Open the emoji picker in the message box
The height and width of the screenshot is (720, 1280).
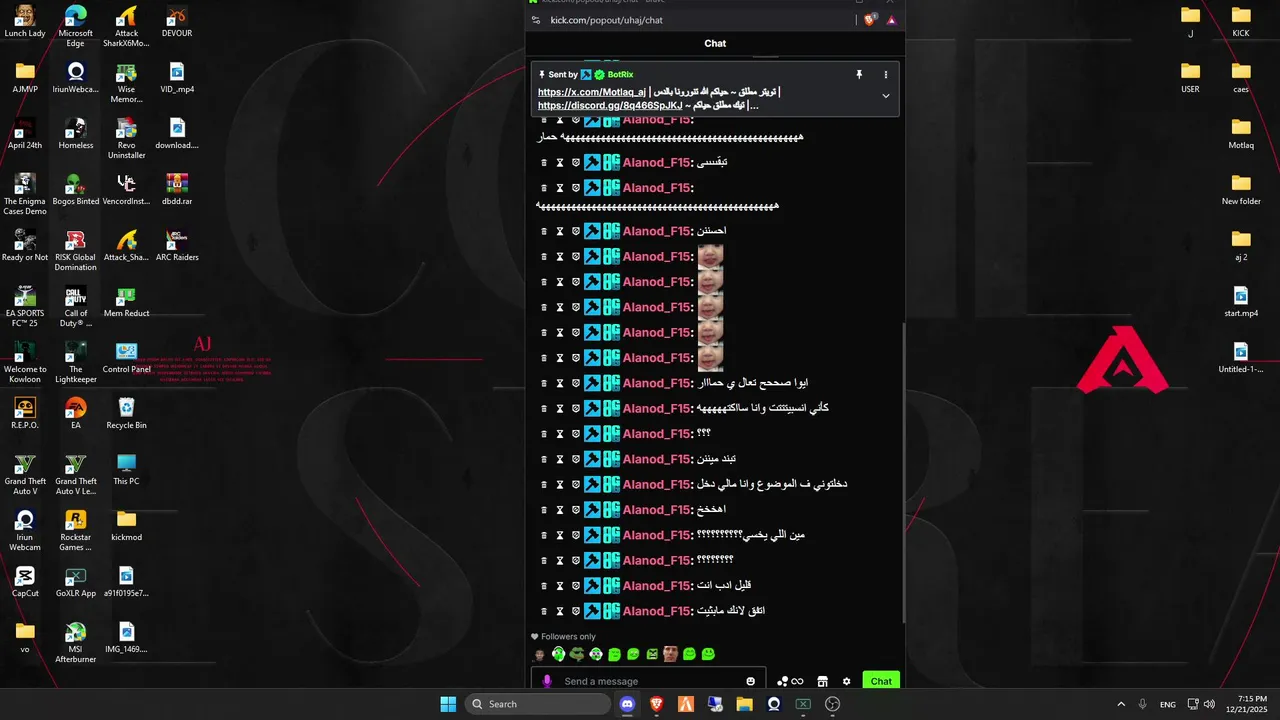[751, 681]
